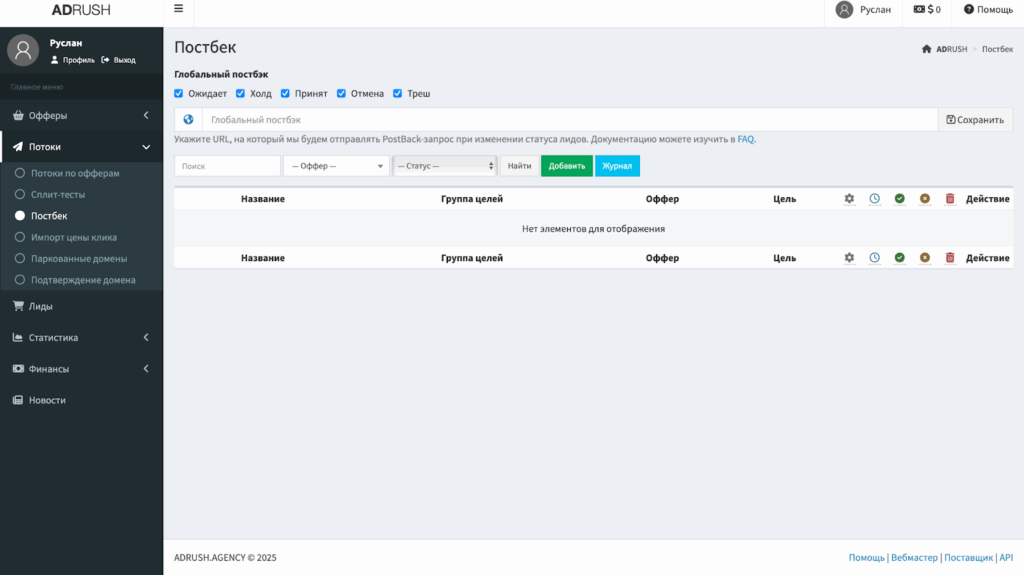Viewport: 1024px width, 575px height.
Task: Uncheck the Отмена checkbox
Action: pos(341,93)
